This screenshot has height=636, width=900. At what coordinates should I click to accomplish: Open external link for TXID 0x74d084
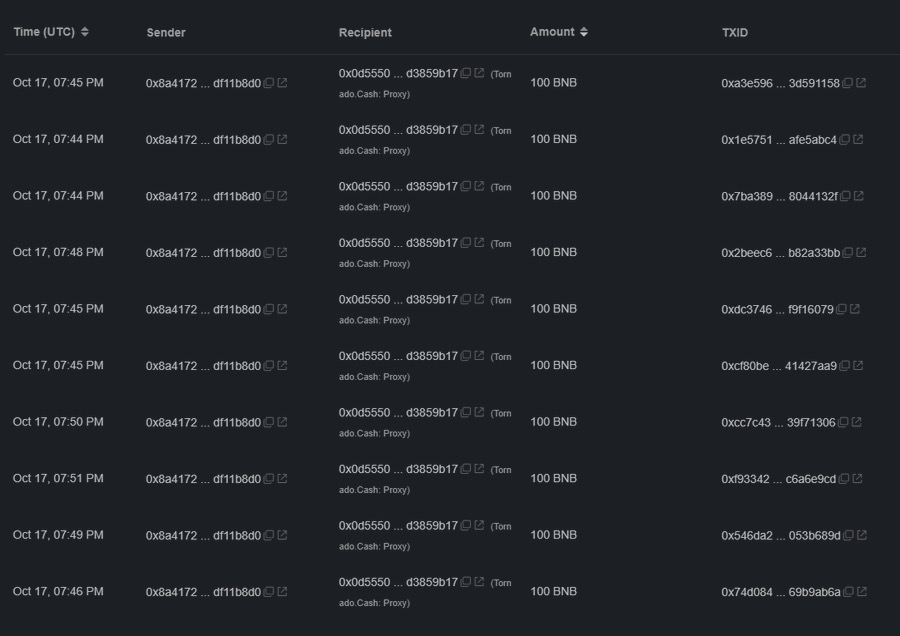(x=861, y=592)
